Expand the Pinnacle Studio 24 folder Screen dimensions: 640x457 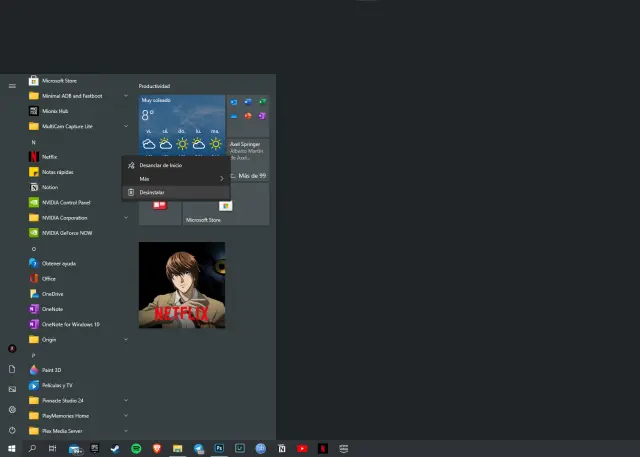126,400
